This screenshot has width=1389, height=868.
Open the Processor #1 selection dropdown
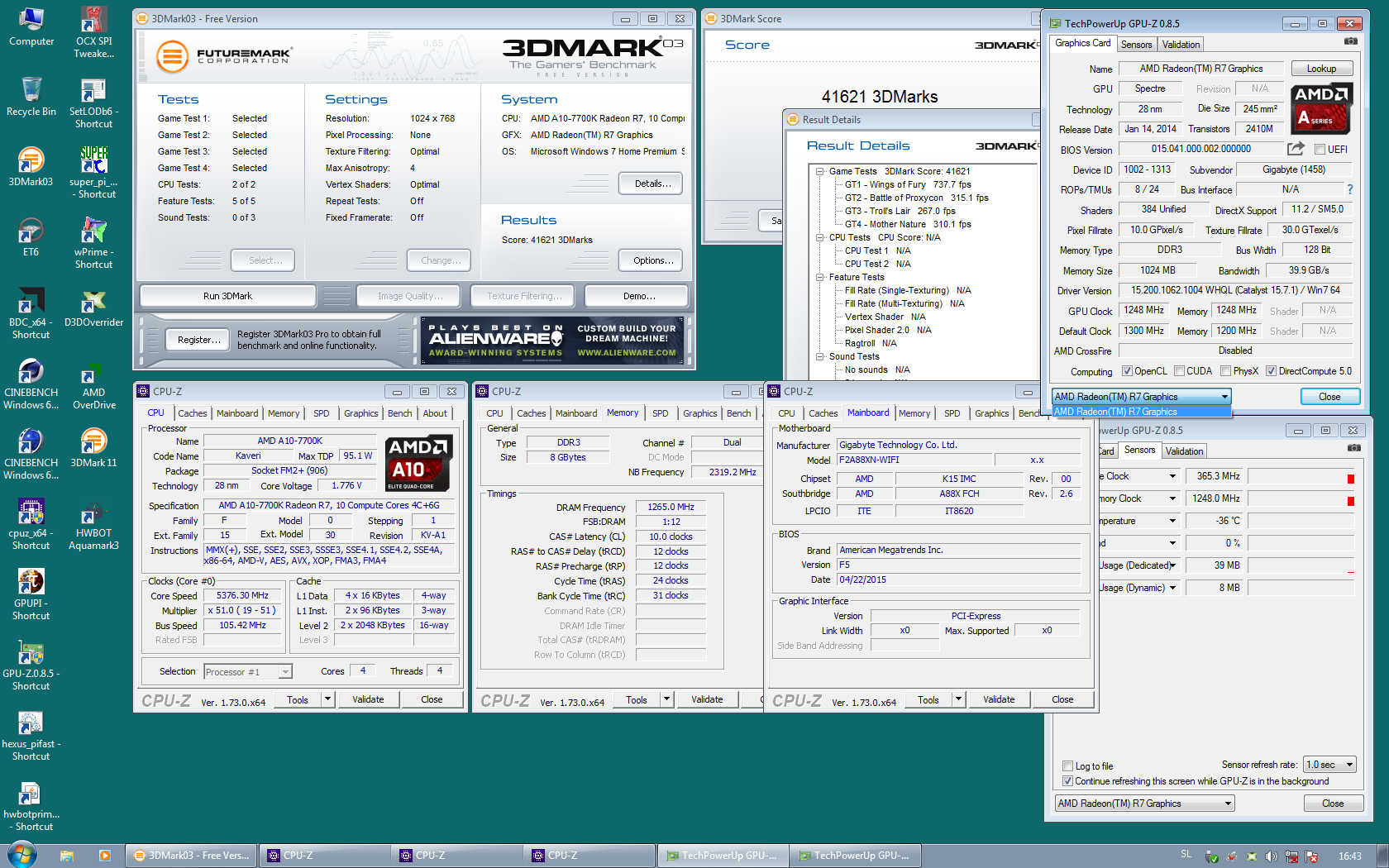click(247, 672)
